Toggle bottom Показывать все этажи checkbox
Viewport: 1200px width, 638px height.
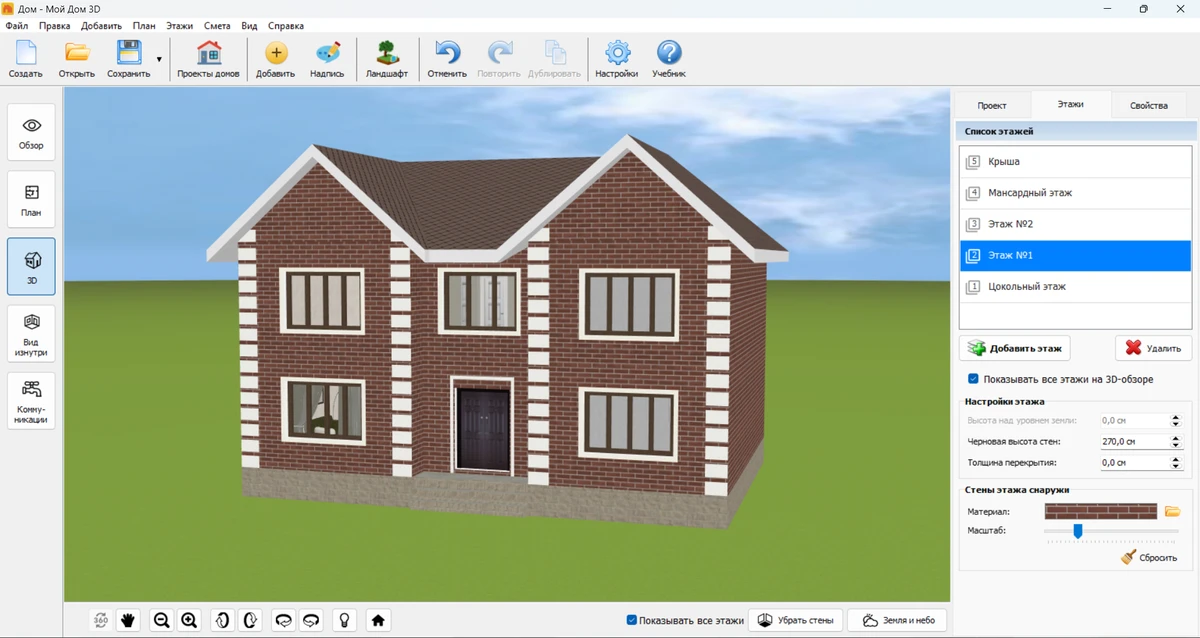coord(632,620)
